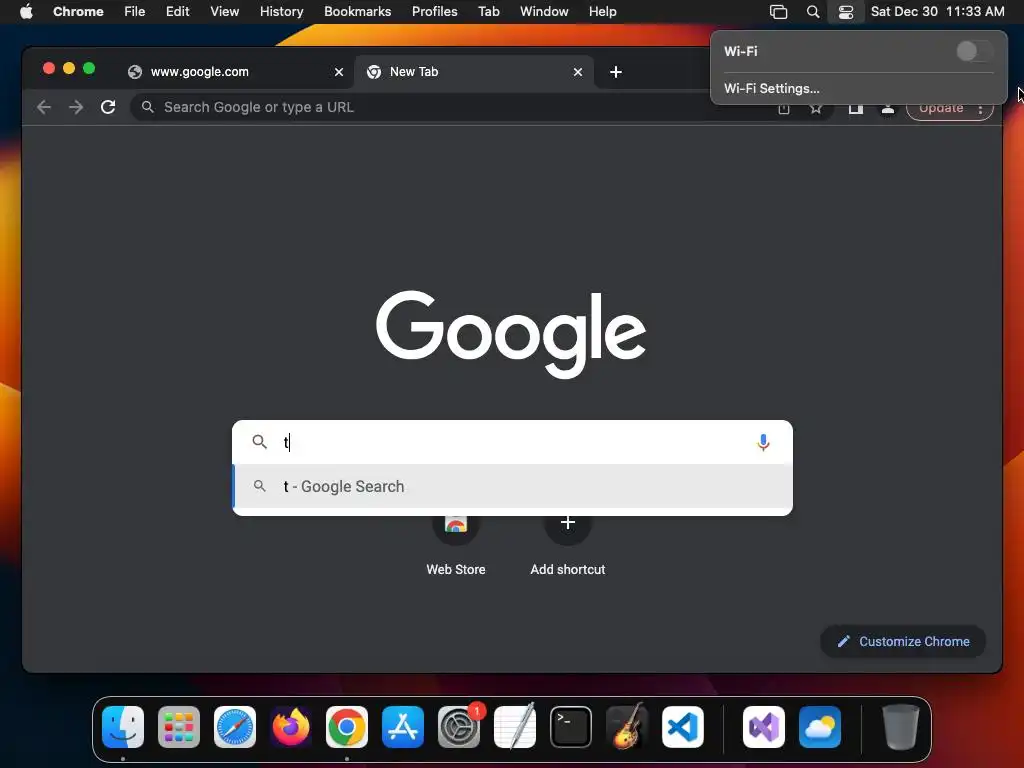Screen dimensions: 1024x768
Task: Go back with the back arrow
Action: (x=44, y=107)
